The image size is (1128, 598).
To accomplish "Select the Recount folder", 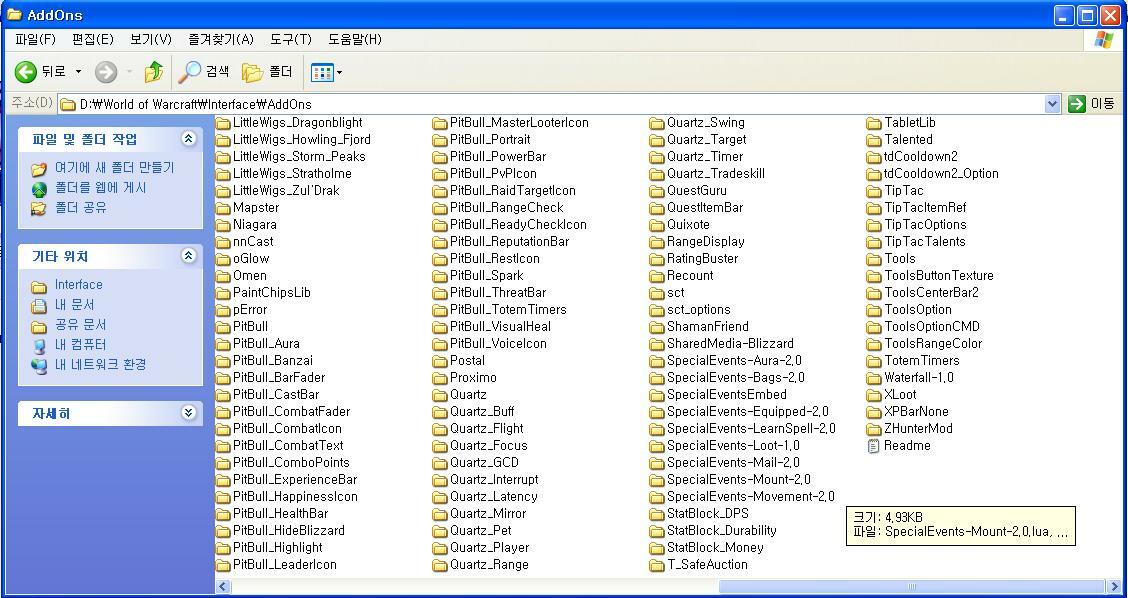I will [x=689, y=276].
